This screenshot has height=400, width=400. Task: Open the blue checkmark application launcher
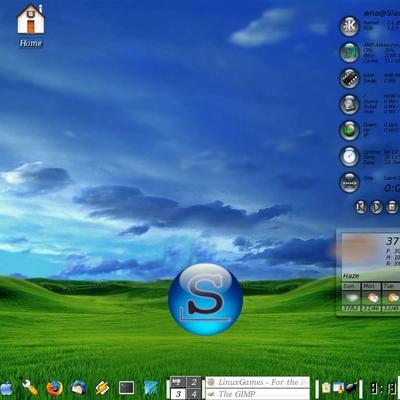point(151,388)
